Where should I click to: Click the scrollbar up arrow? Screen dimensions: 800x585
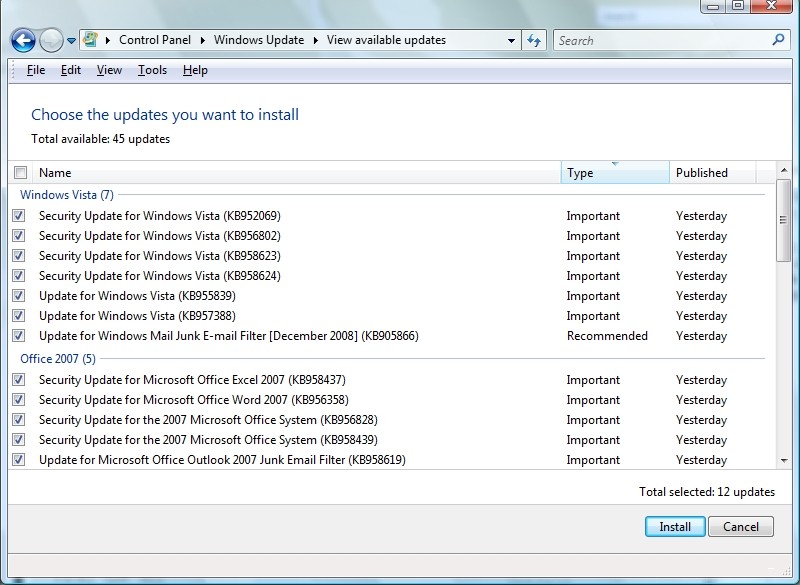(x=784, y=170)
